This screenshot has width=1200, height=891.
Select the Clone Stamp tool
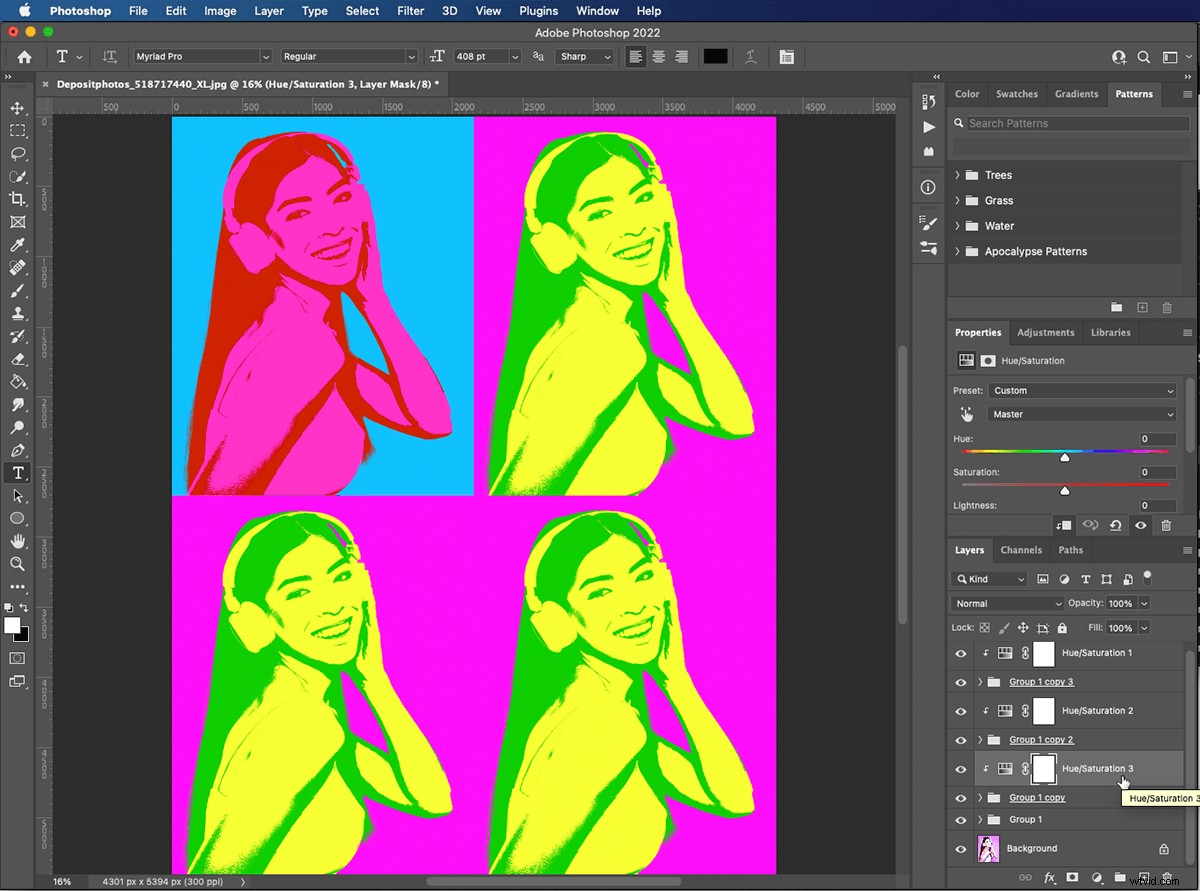pyautogui.click(x=17, y=314)
